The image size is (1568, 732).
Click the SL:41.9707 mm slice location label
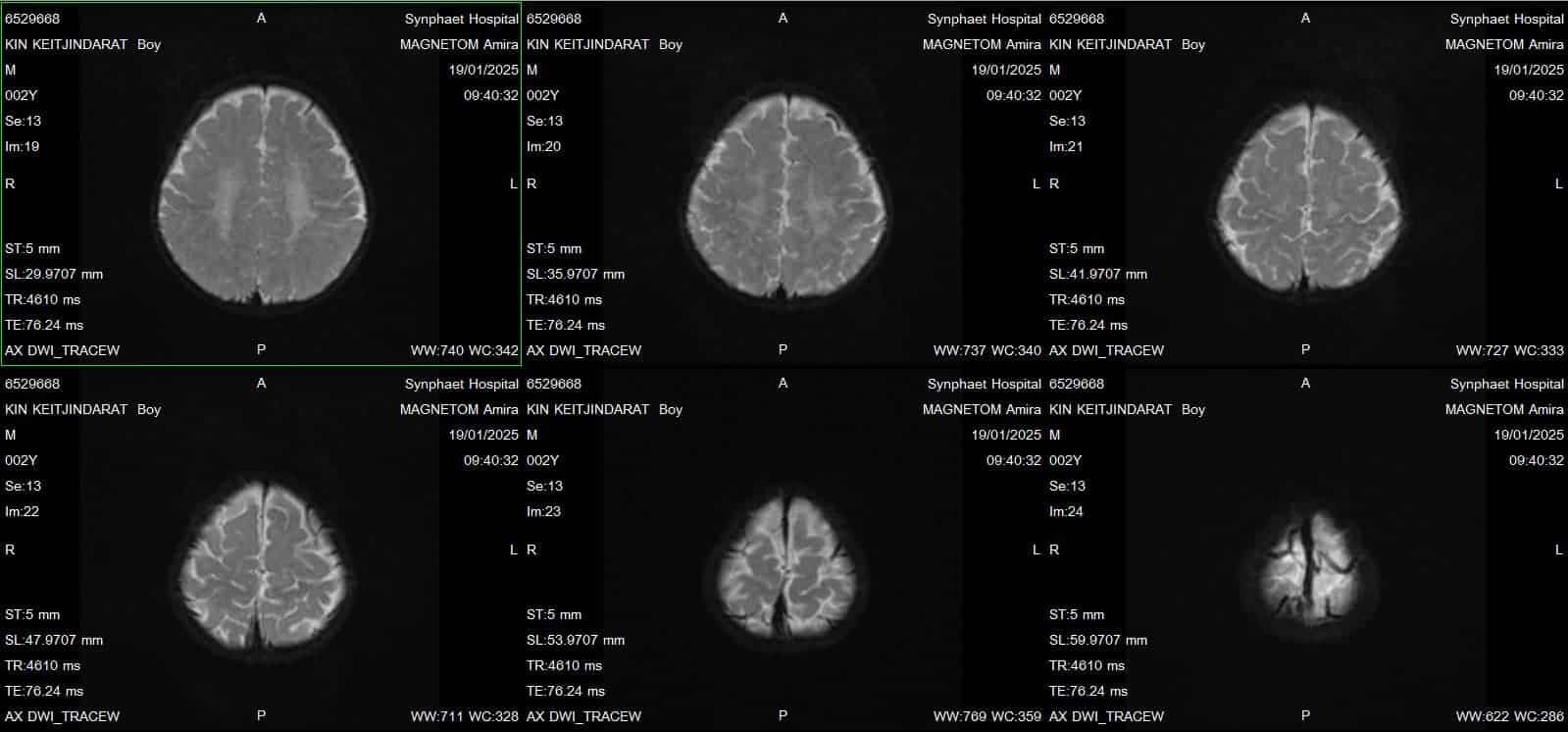[1098, 274]
